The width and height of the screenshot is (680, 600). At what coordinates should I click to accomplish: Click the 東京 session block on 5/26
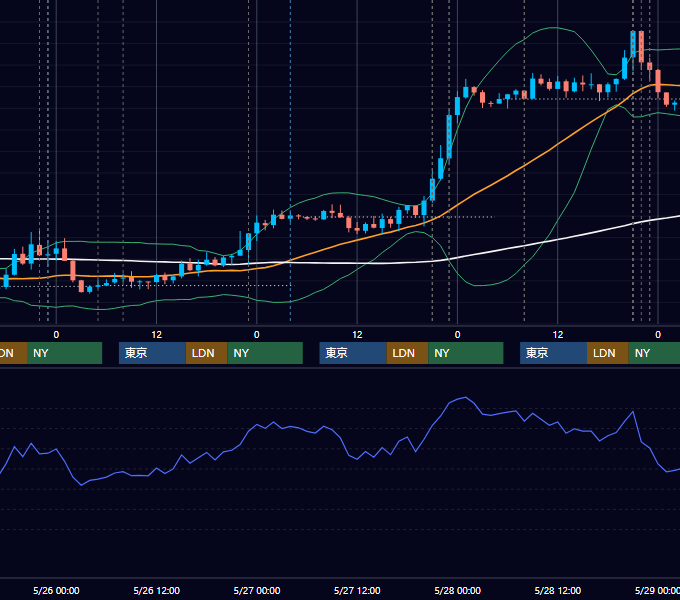pos(152,353)
